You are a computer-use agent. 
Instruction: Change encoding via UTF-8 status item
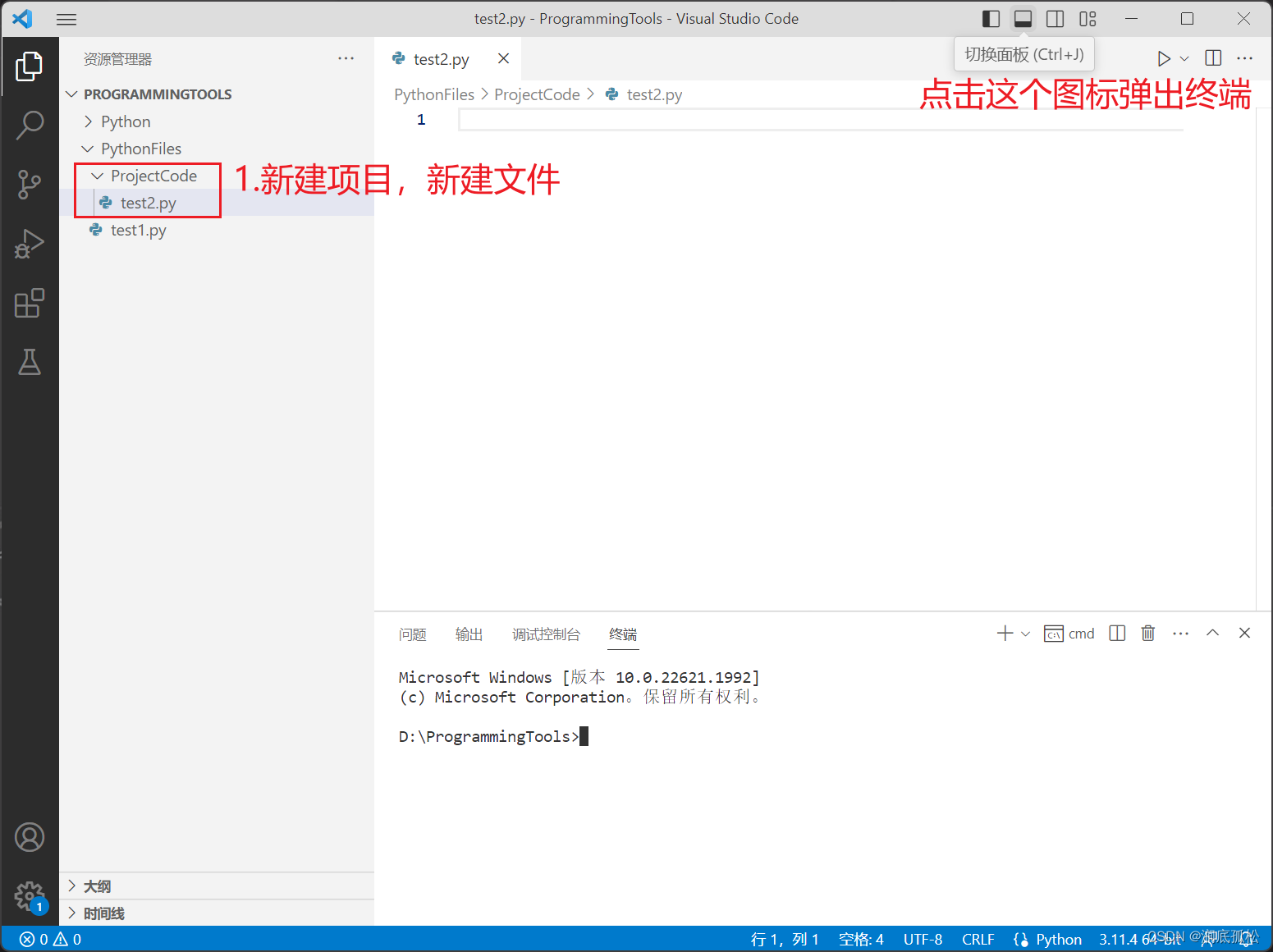pyautogui.click(x=923, y=939)
